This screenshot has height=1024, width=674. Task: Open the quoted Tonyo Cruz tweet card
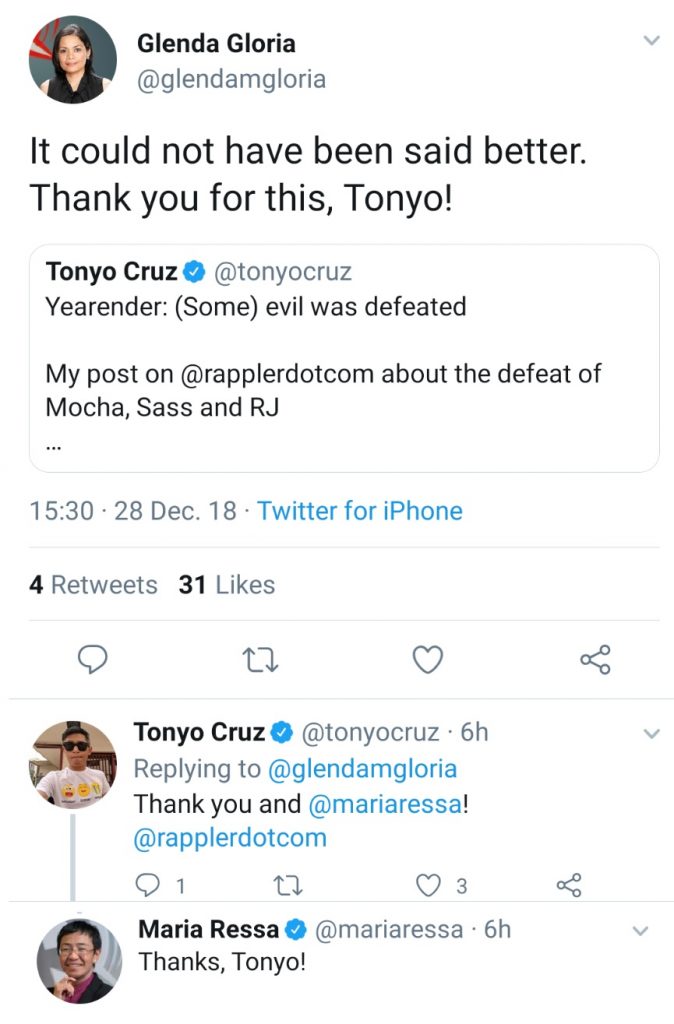344,358
